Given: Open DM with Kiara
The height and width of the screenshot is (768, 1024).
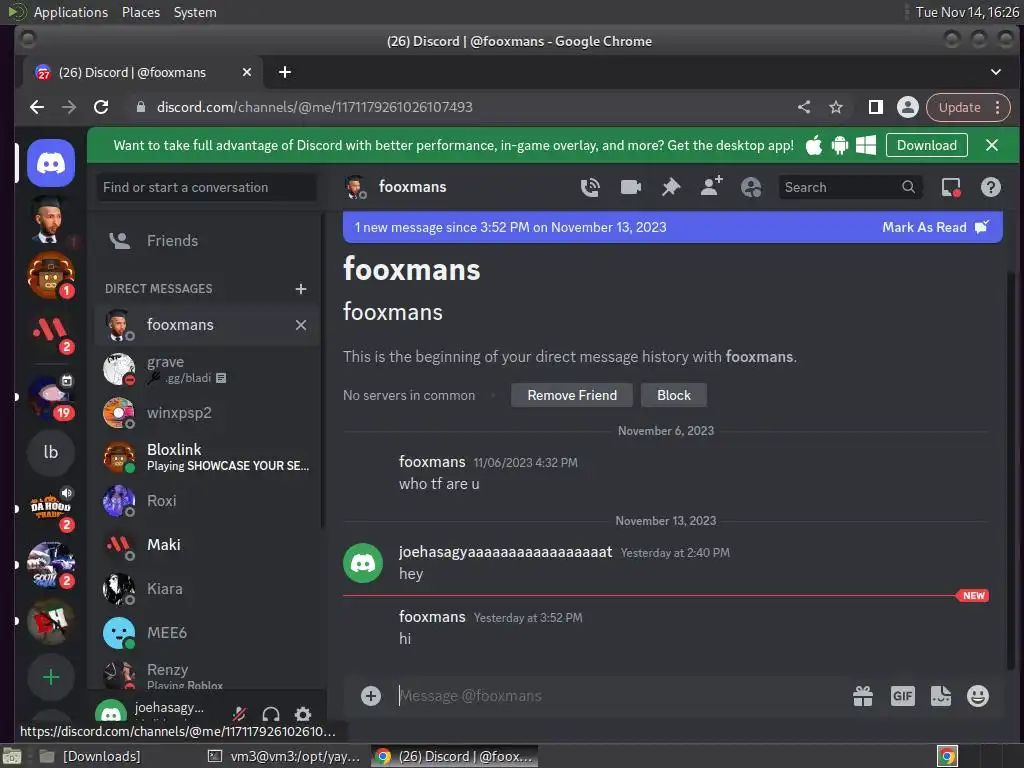Looking at the screenshot, I should click(x=207, y=588).
